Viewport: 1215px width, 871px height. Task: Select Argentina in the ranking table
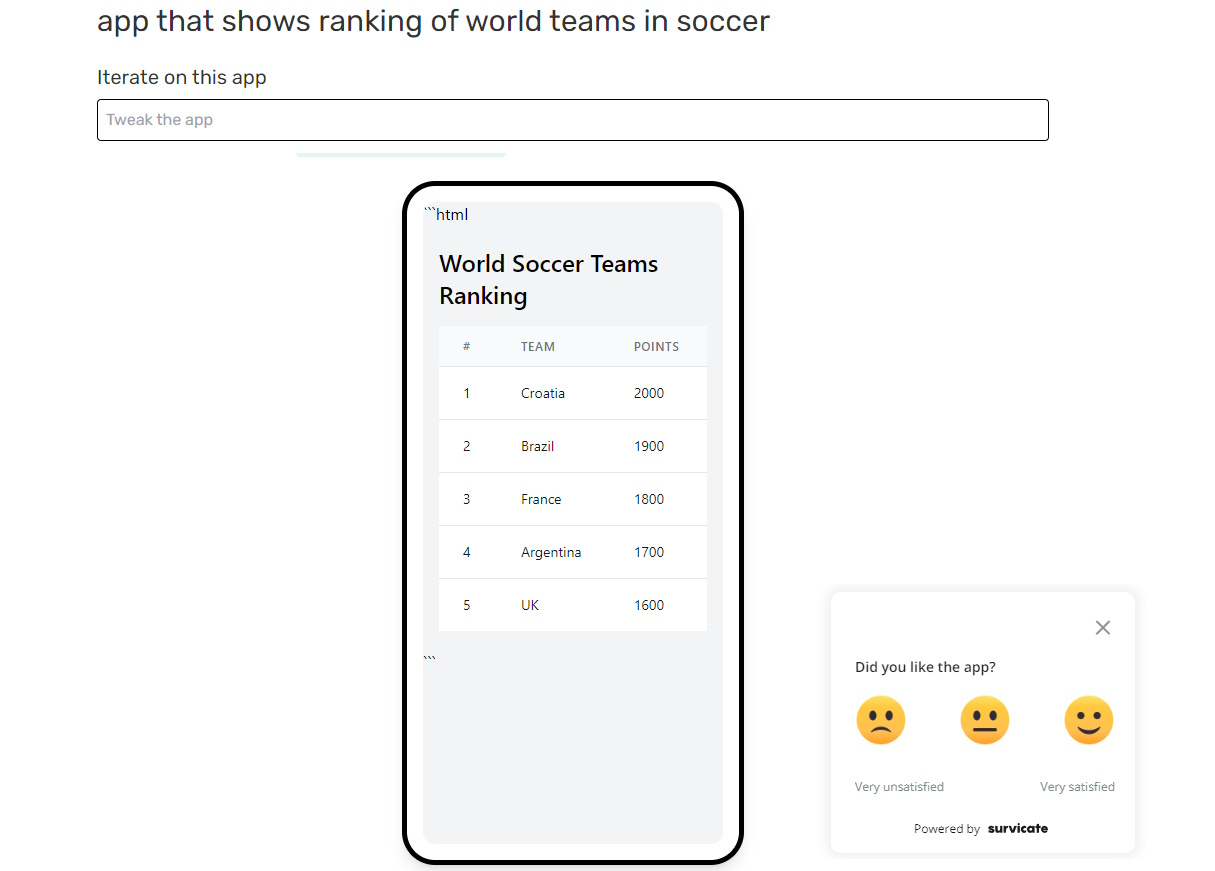[x=551, y=552]
